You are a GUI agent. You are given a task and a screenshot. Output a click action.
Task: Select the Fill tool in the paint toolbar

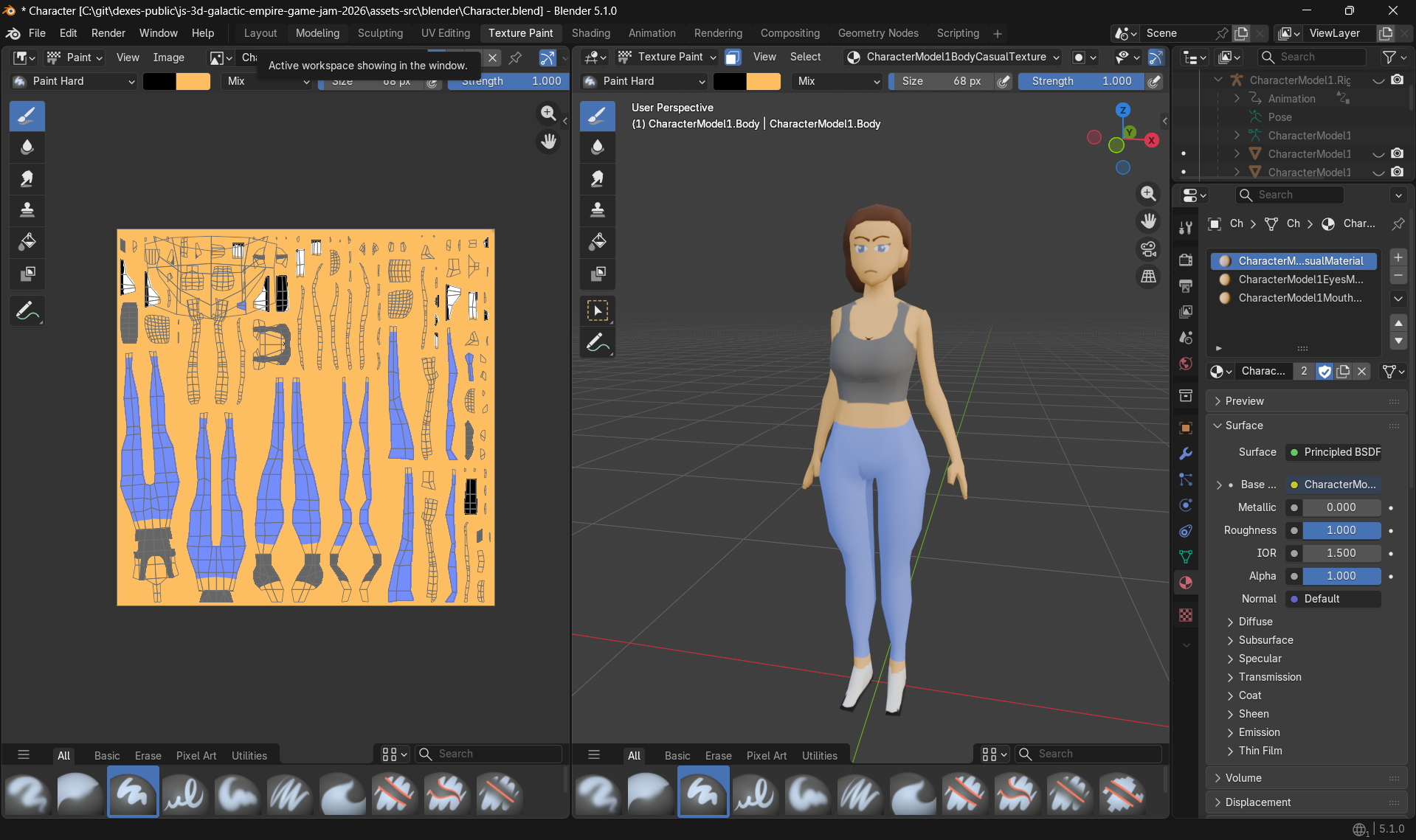pyautogui.click(x=27, y=242)
